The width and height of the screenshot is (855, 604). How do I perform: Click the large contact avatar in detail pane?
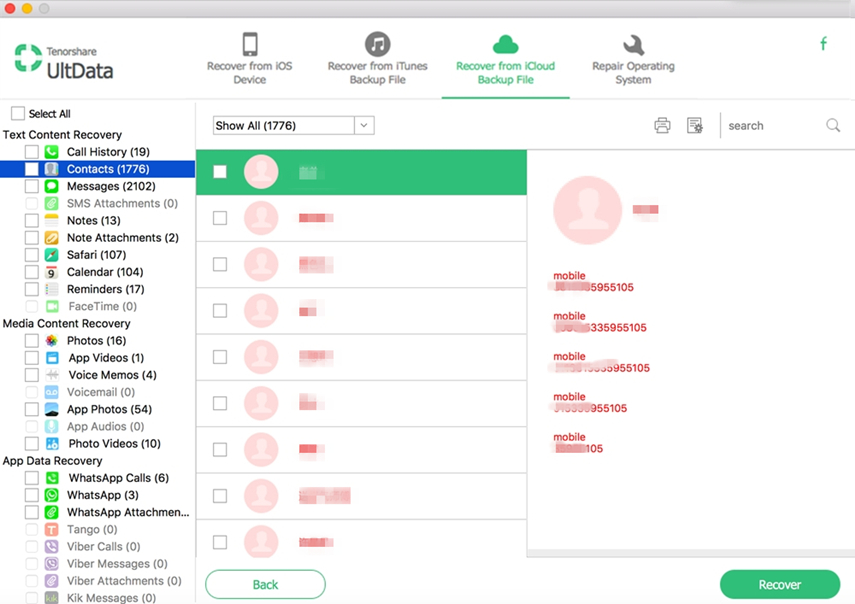[588, 210]
